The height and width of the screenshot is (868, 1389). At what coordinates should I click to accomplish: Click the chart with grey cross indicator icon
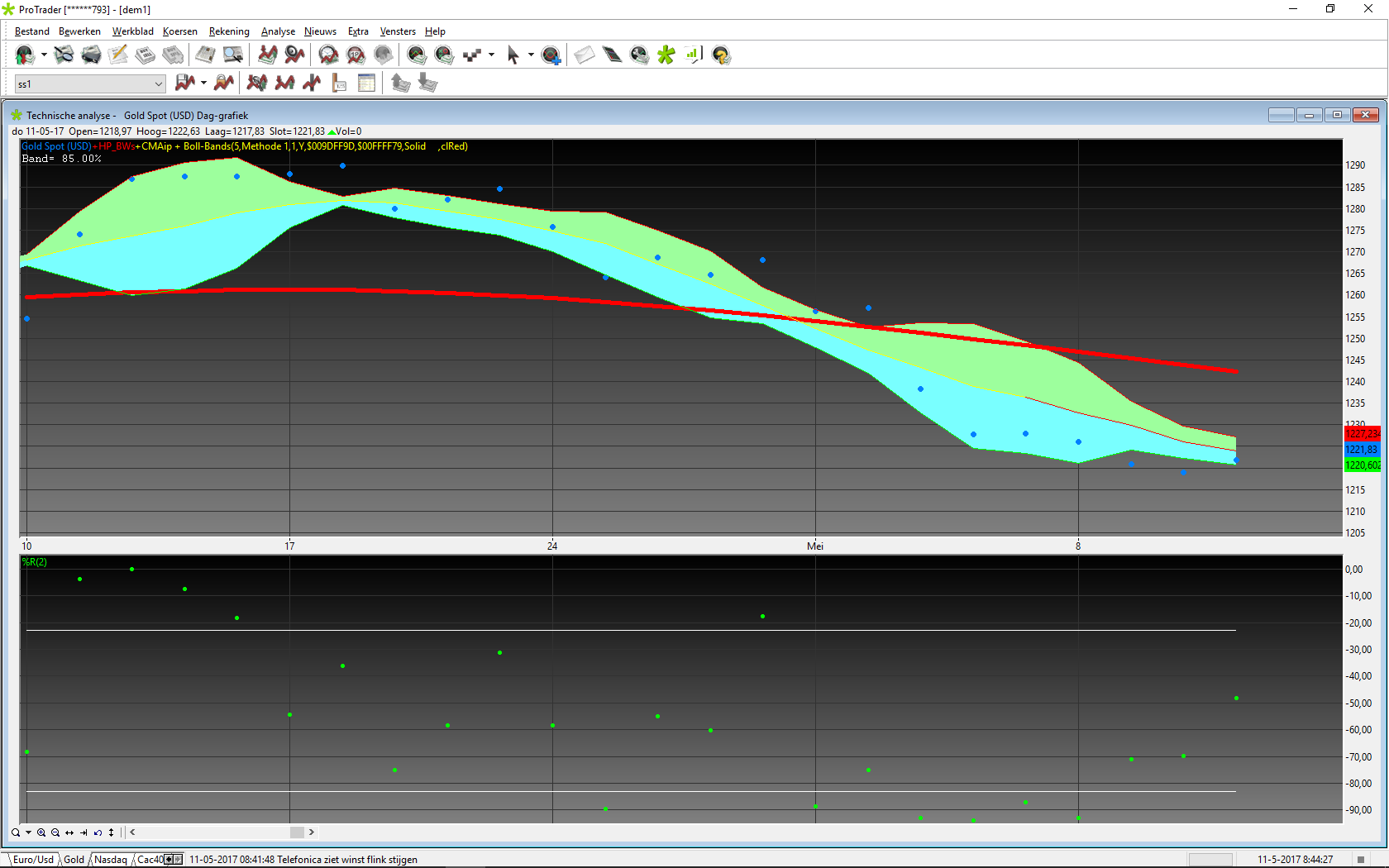(257, 83)
